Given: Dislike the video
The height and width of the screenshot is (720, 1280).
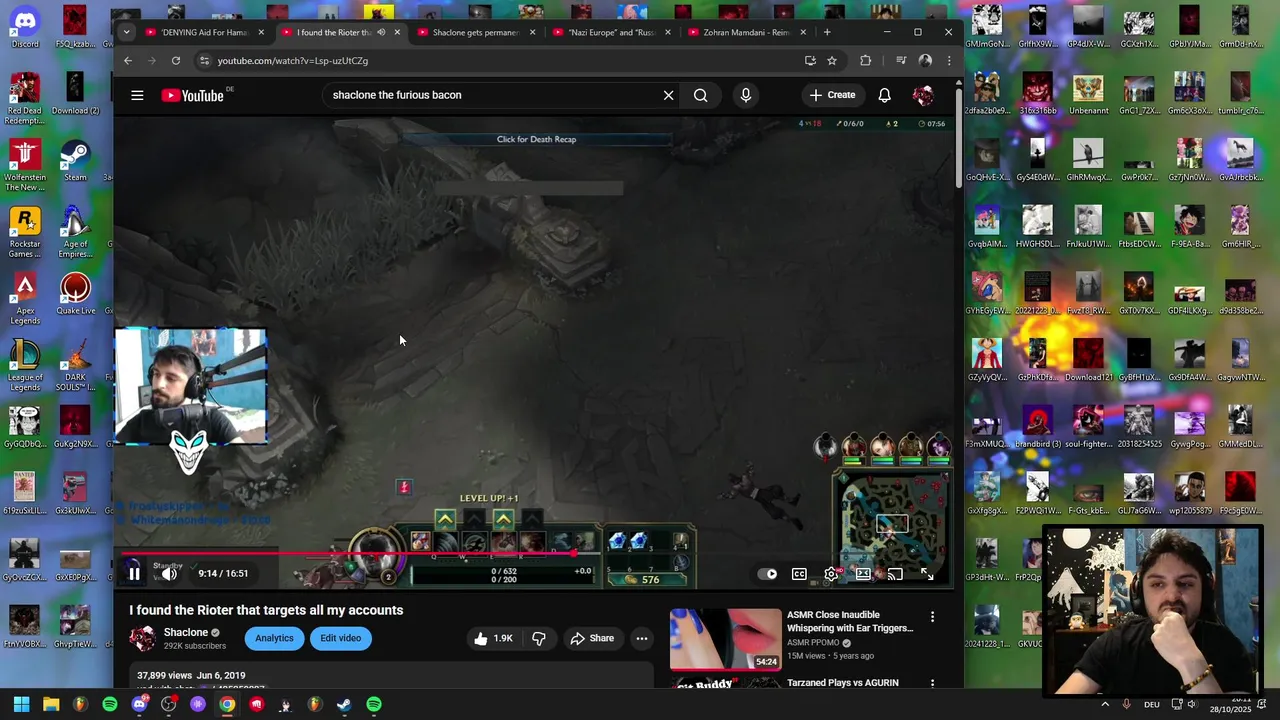Looking at the screenshot, I should pos(538,638).
